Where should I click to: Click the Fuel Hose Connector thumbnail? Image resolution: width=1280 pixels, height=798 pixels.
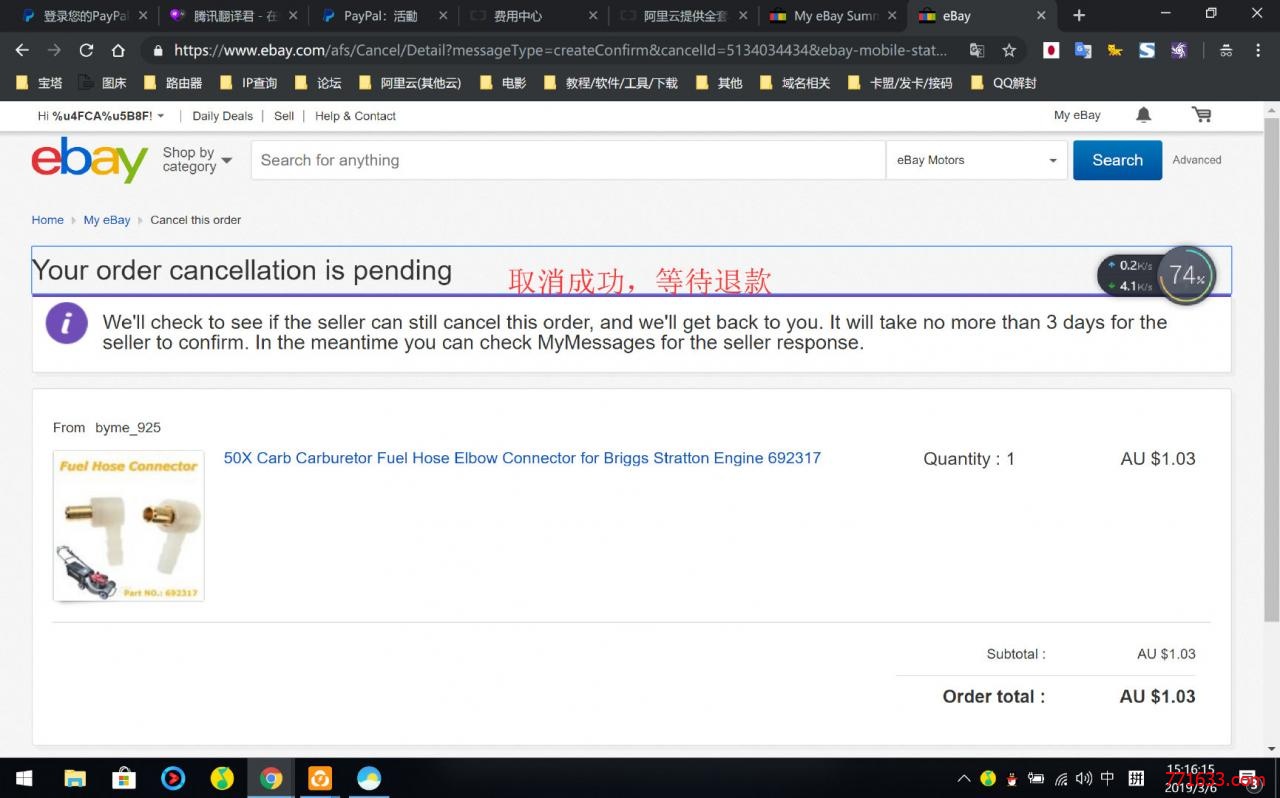128,526
